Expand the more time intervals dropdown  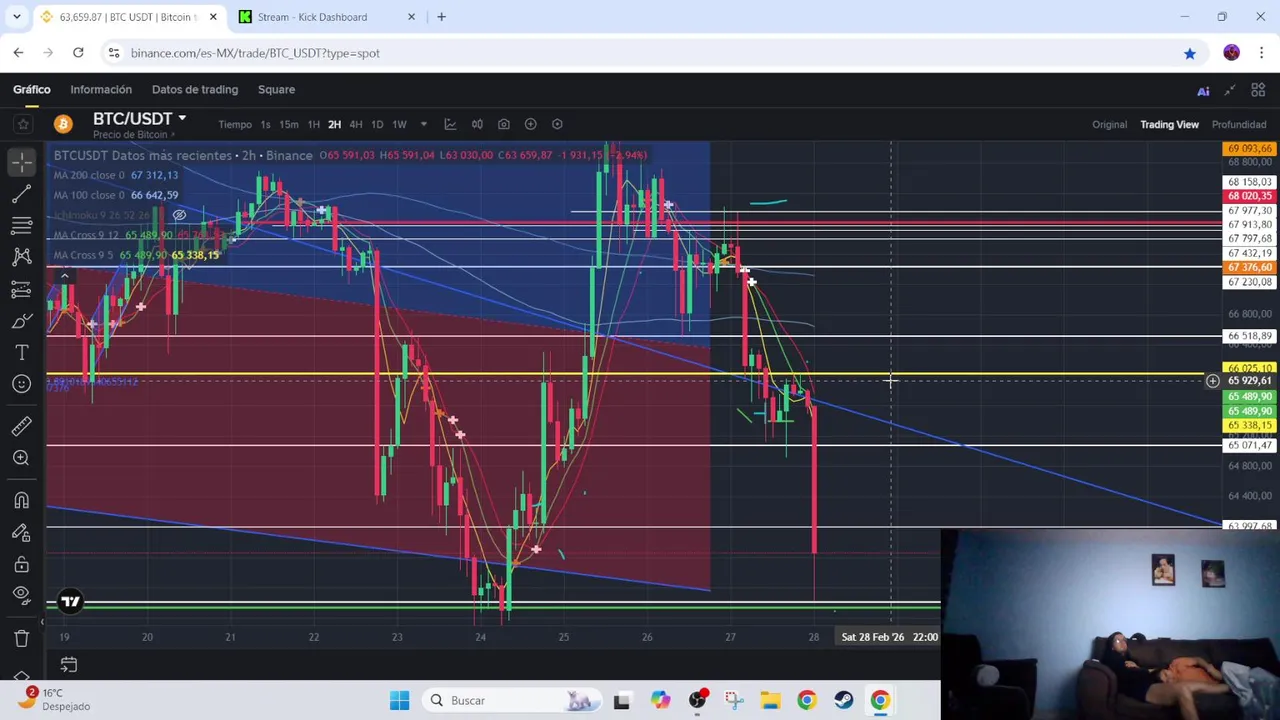(x=423, y=124)
